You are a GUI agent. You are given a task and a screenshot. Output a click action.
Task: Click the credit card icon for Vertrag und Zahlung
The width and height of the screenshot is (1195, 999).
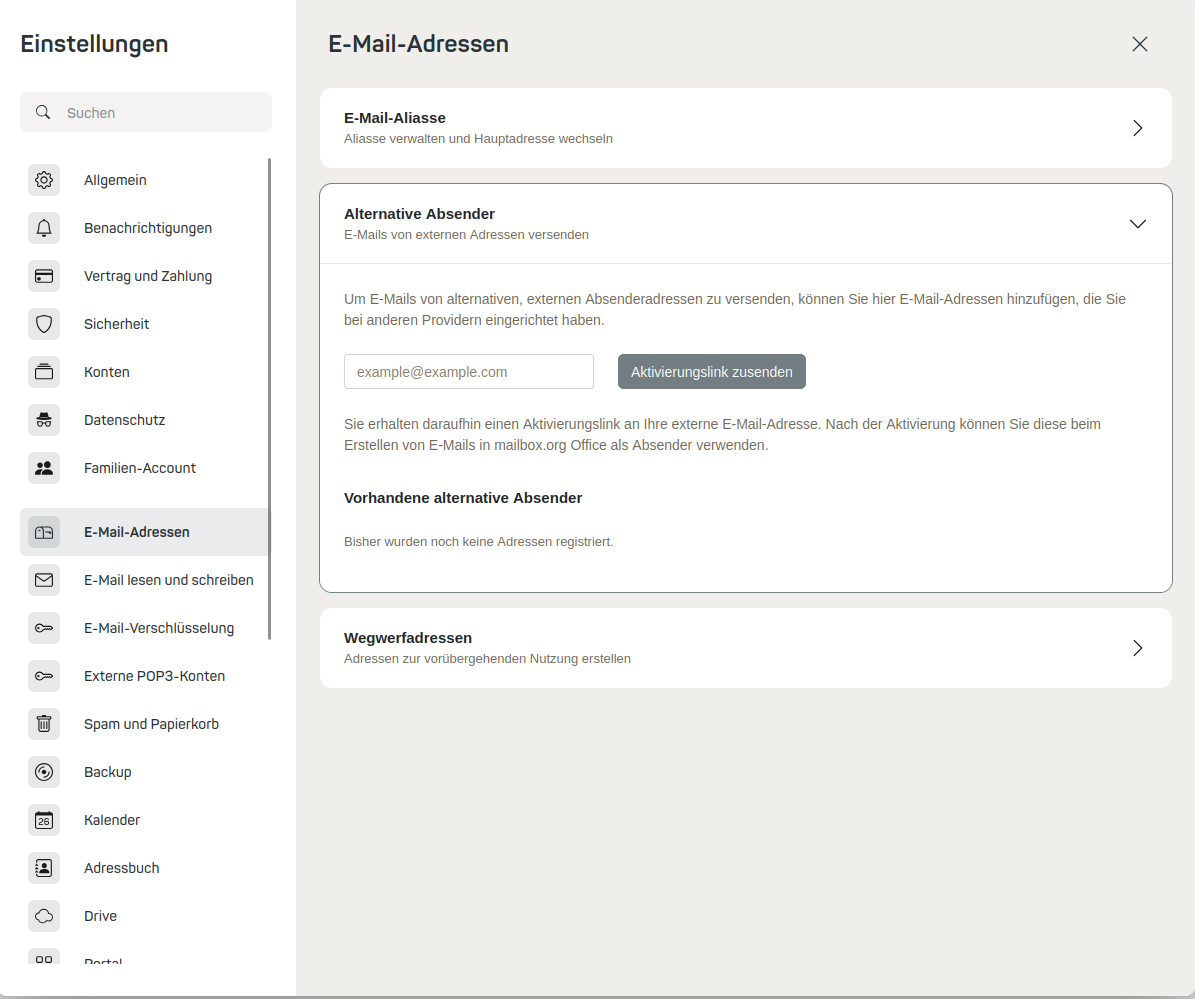(x=44, y=276)
